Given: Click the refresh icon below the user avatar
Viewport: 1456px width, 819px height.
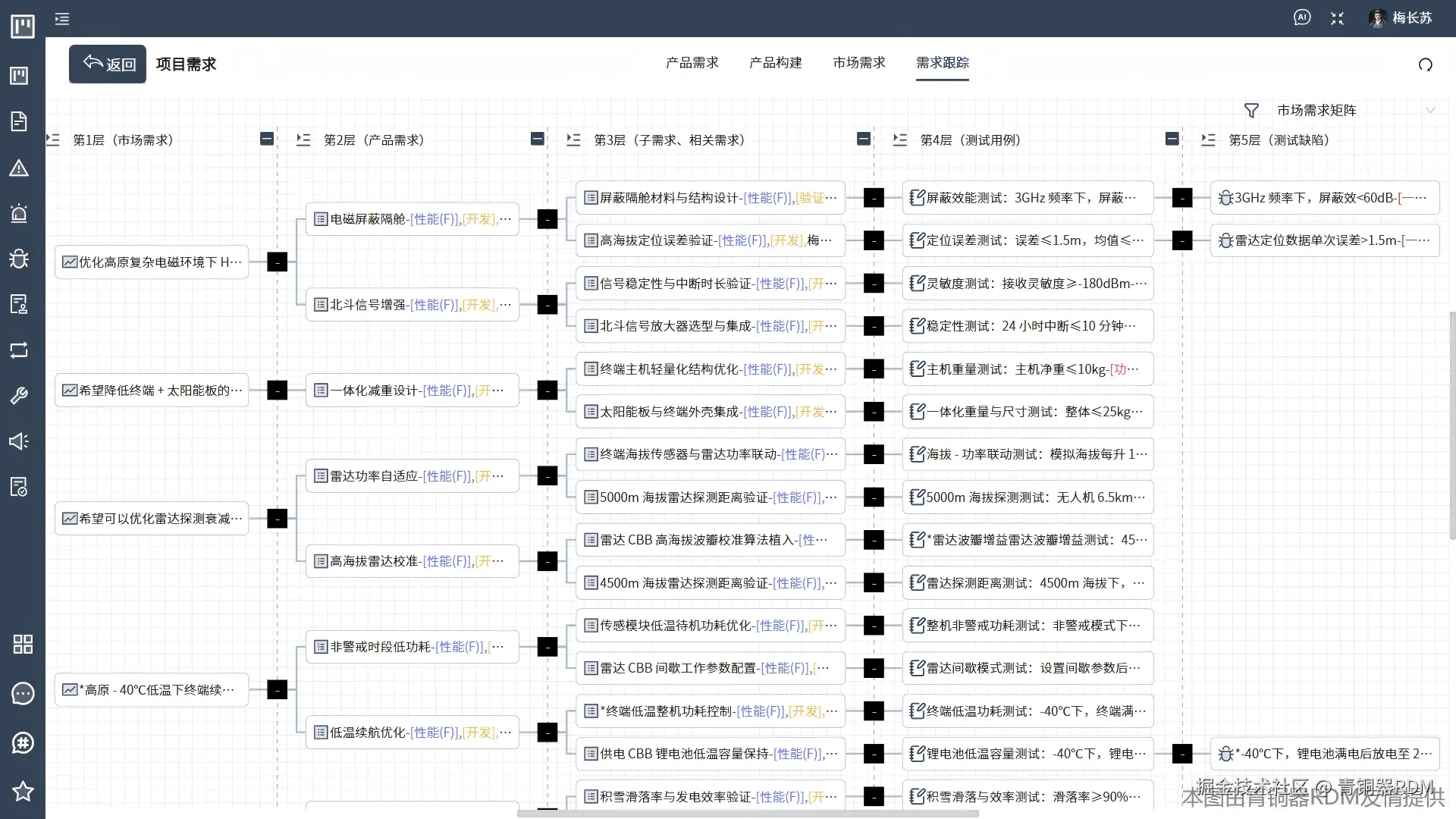Looking at the screenshot, I should click(x=1426, y=64).
